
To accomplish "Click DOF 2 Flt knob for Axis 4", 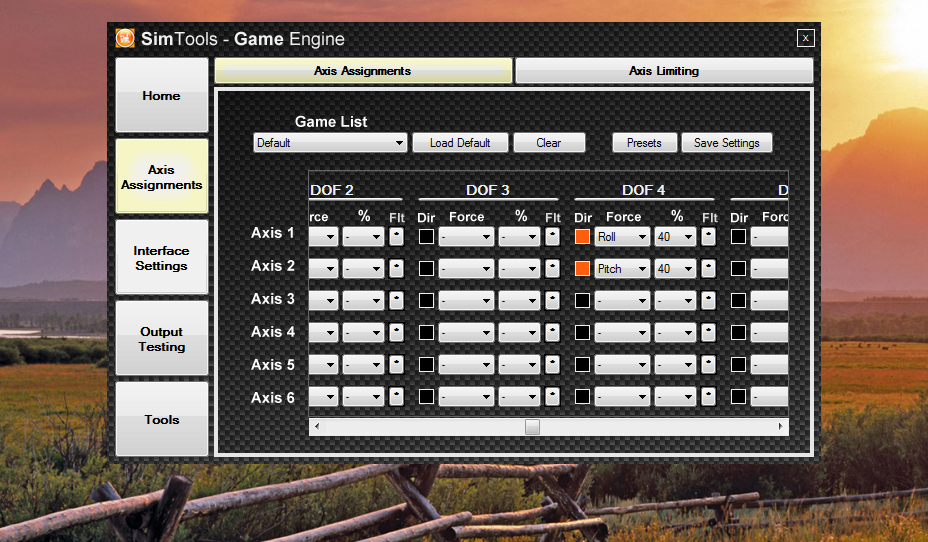I will 397,333.
